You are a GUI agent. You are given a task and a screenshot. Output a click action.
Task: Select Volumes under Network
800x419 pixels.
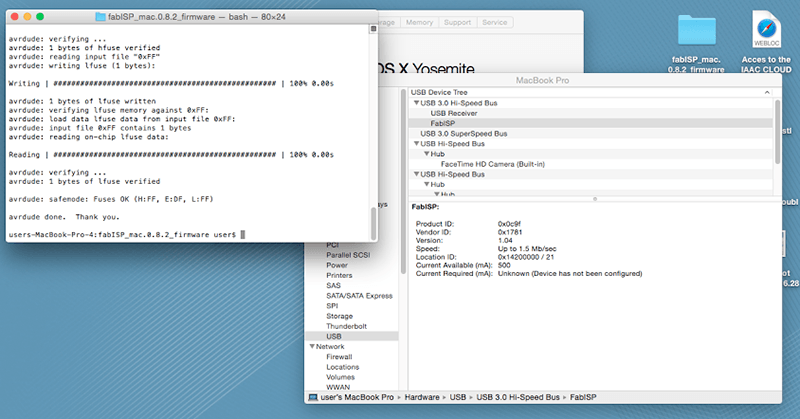[340, 377]
